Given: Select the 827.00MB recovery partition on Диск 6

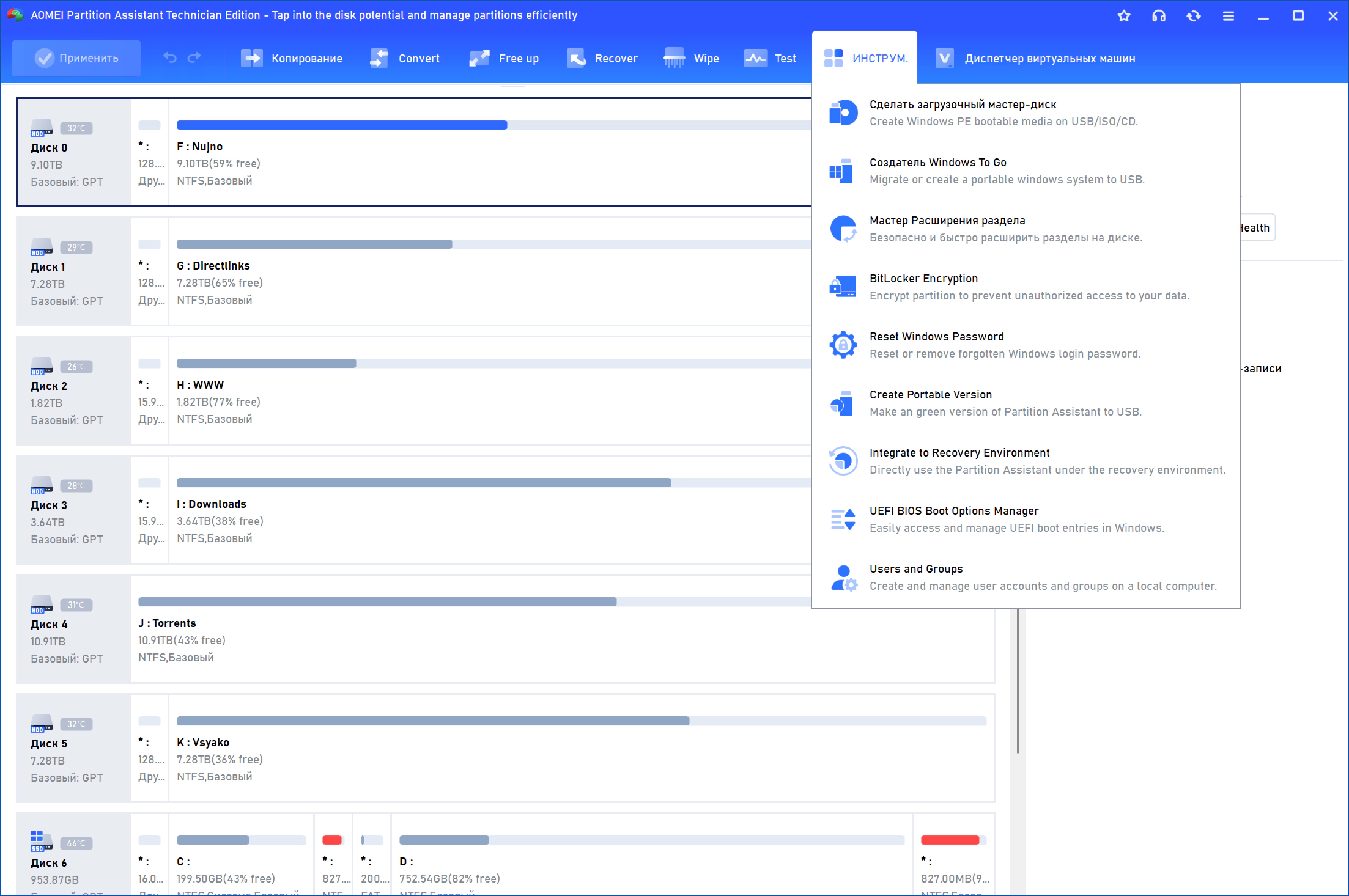Looking at the screenshot, I should click(954, 854).
